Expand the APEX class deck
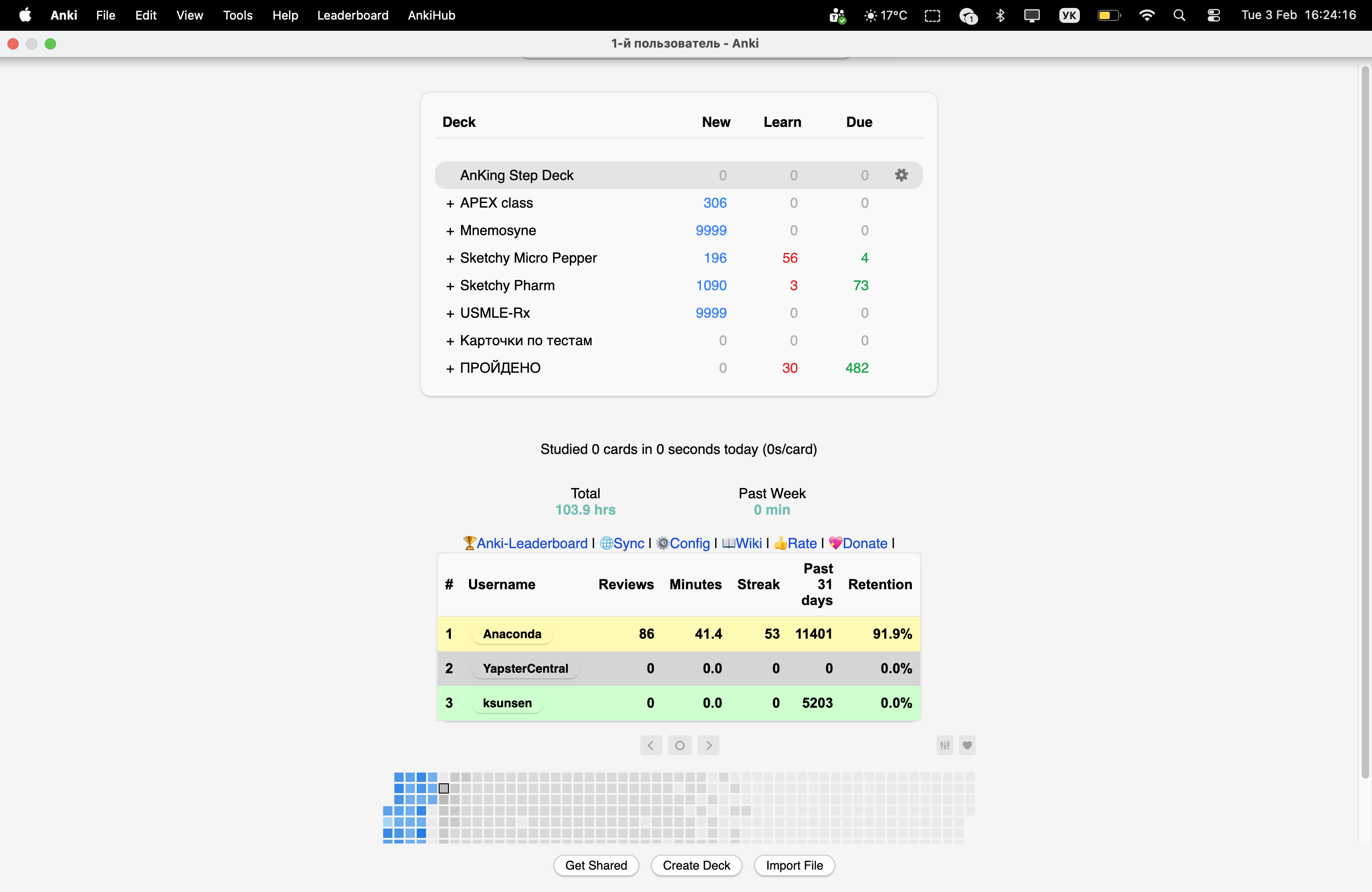The height and width of the screenshot is (892, 1372). pyautogui.click(x=450, y=203)
